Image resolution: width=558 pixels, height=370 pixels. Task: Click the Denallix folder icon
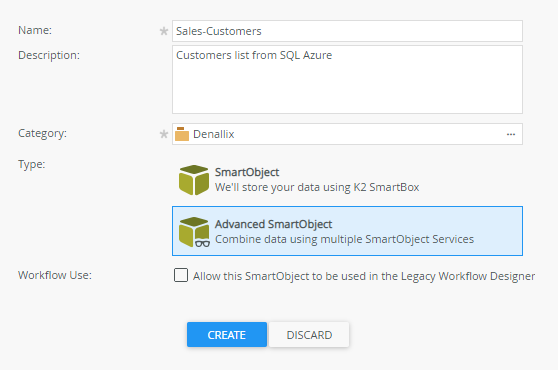(x=182, y=134)
